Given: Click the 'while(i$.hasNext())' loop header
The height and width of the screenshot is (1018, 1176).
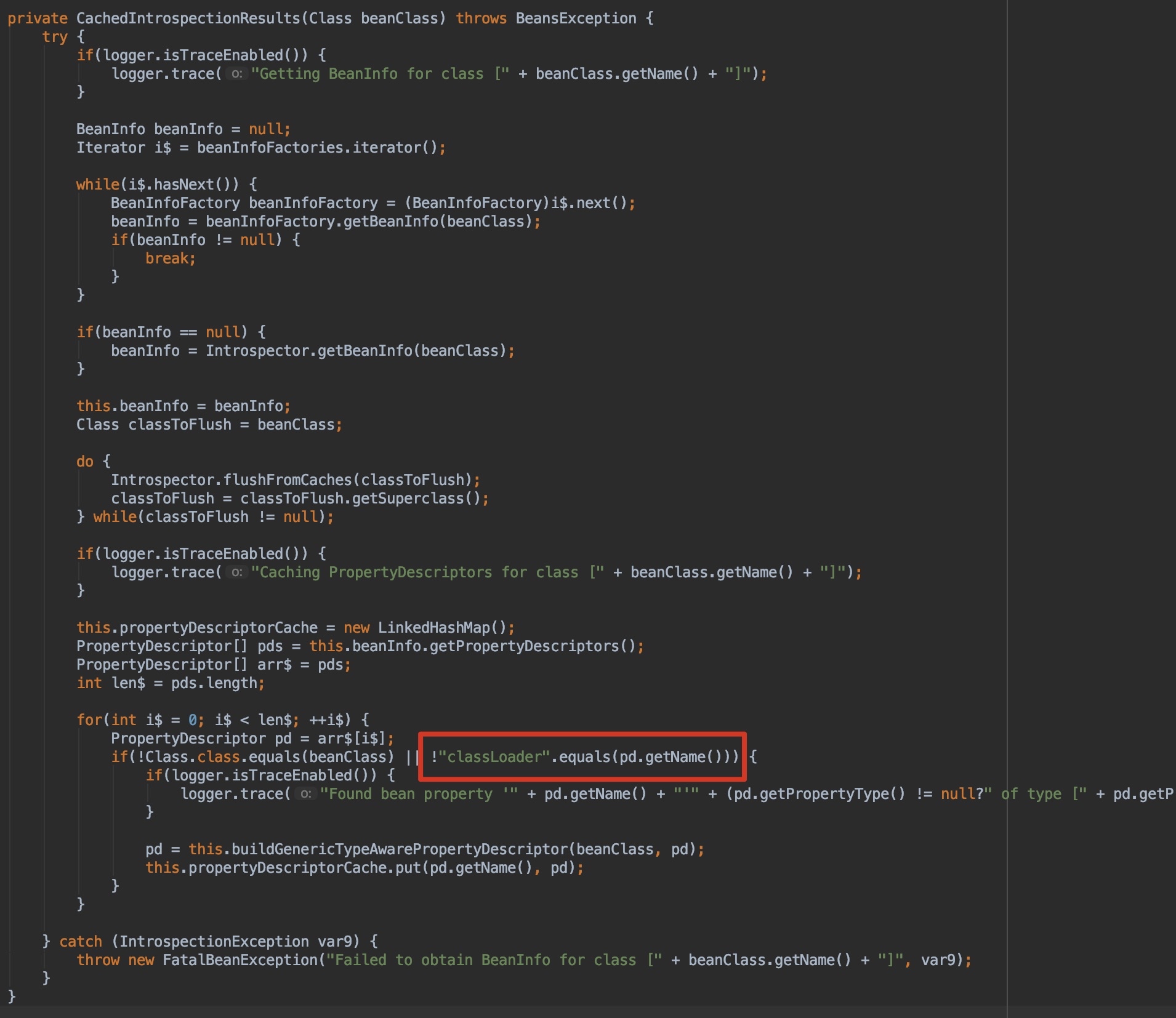Looking at the screenshot, I should click(166, 185).
